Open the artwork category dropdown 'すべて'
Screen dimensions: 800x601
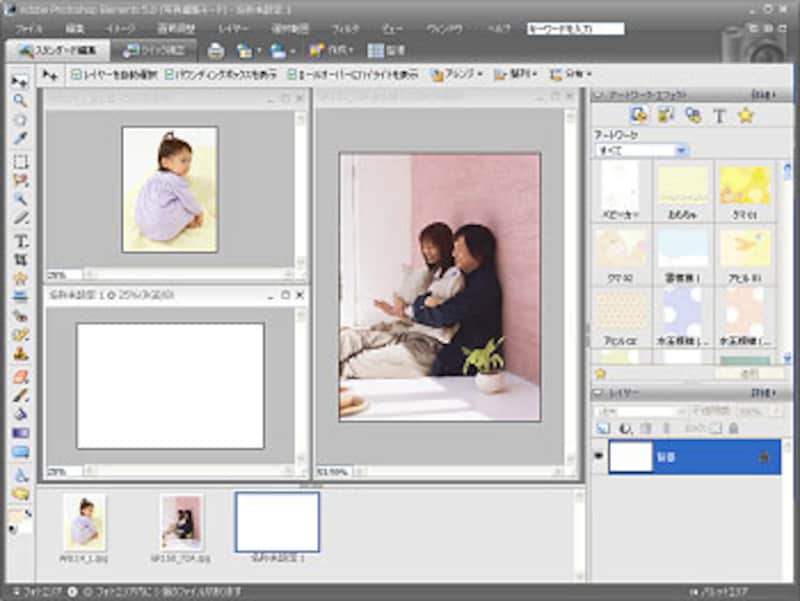click(641, 150)
